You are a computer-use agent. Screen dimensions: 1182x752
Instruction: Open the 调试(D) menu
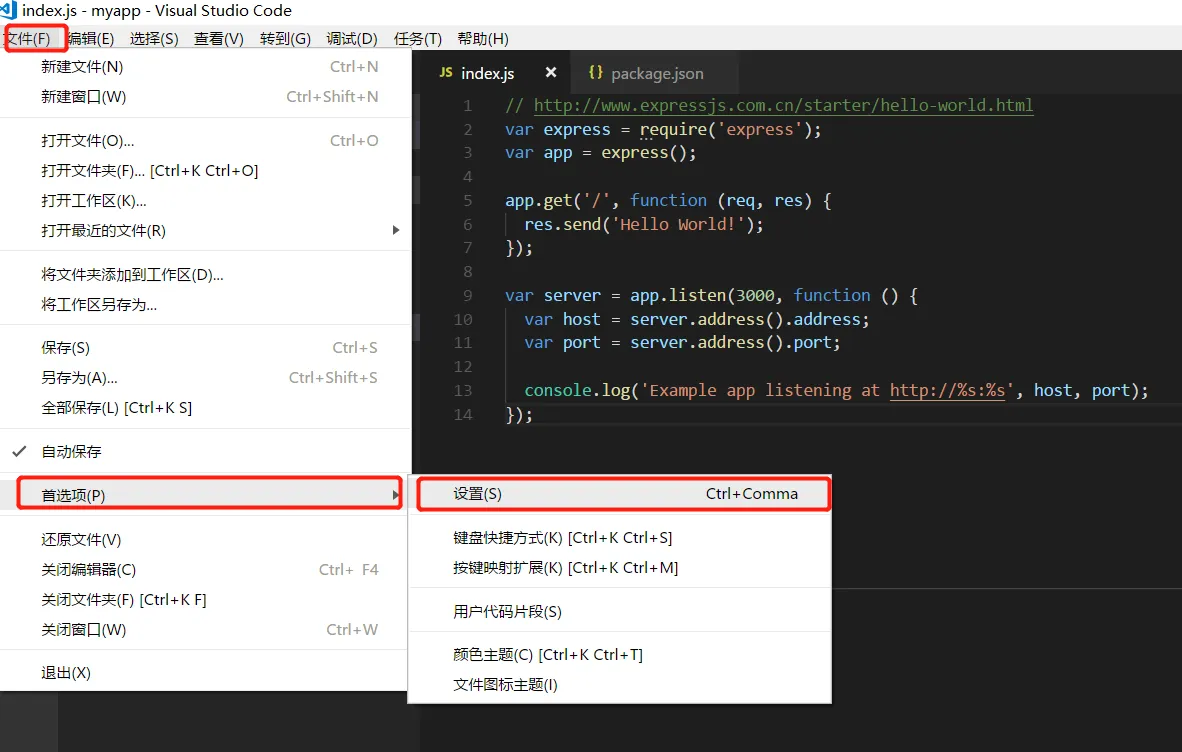[352, 38]
